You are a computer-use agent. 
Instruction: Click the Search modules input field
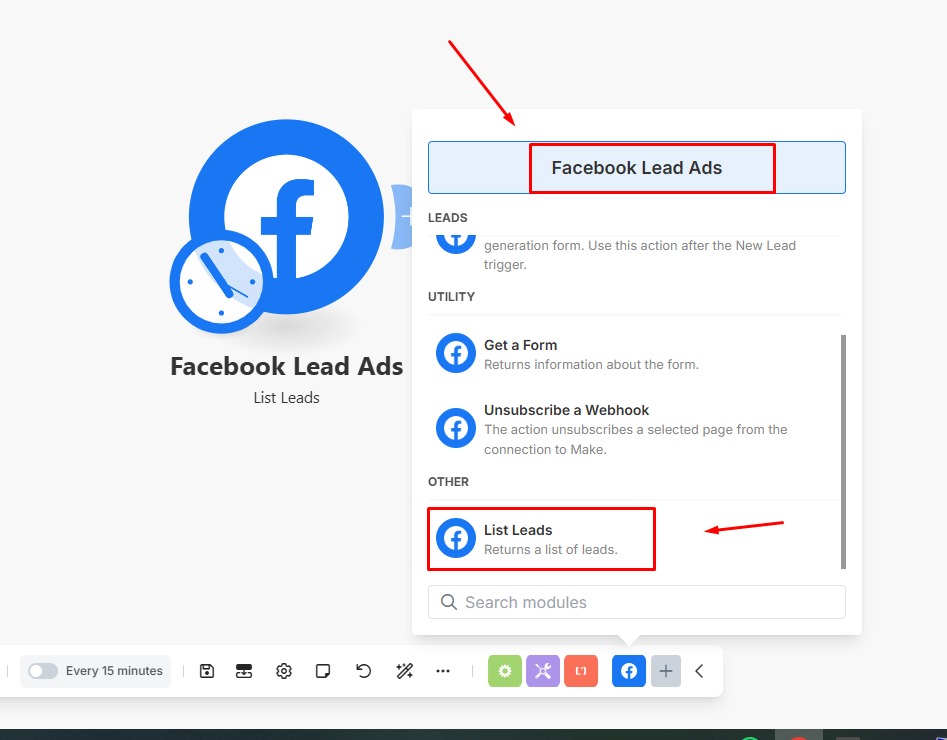coord(637,602)
